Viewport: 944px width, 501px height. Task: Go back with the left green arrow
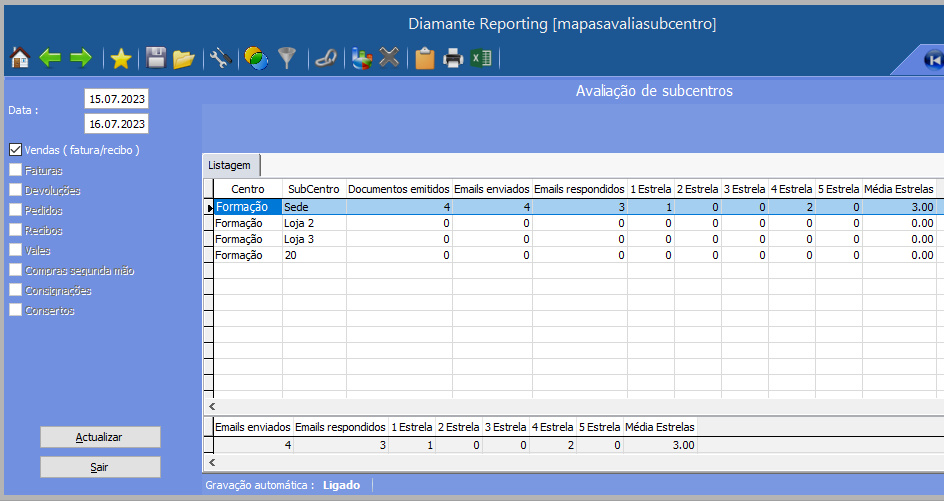[x=50, y=59]
